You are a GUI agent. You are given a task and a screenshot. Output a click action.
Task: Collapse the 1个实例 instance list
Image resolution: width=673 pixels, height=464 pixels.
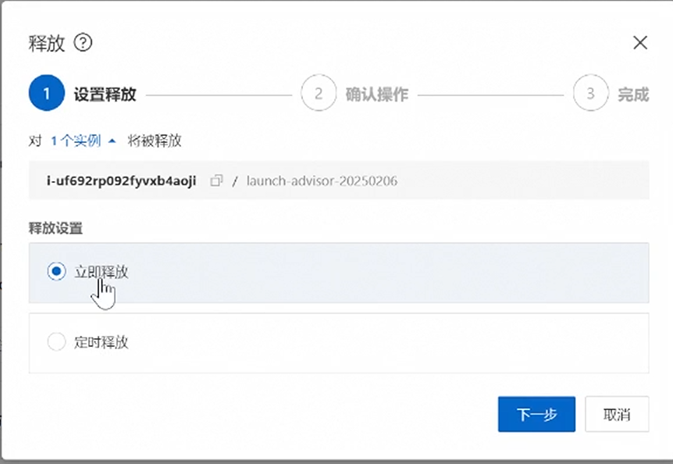pos(83,140)
